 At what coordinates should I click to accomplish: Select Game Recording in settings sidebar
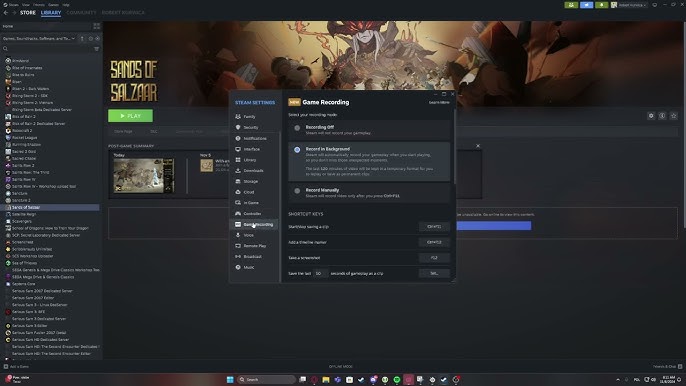(255, 225)
